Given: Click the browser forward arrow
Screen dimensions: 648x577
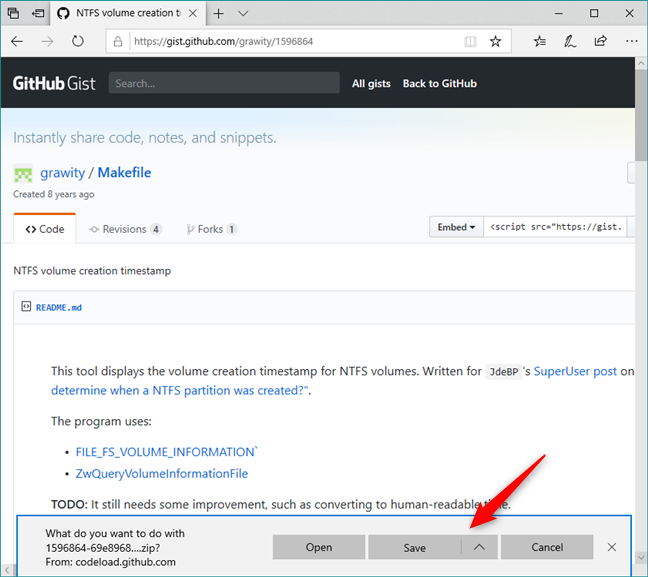Looking at the screenshot, I should coord(47,41).
